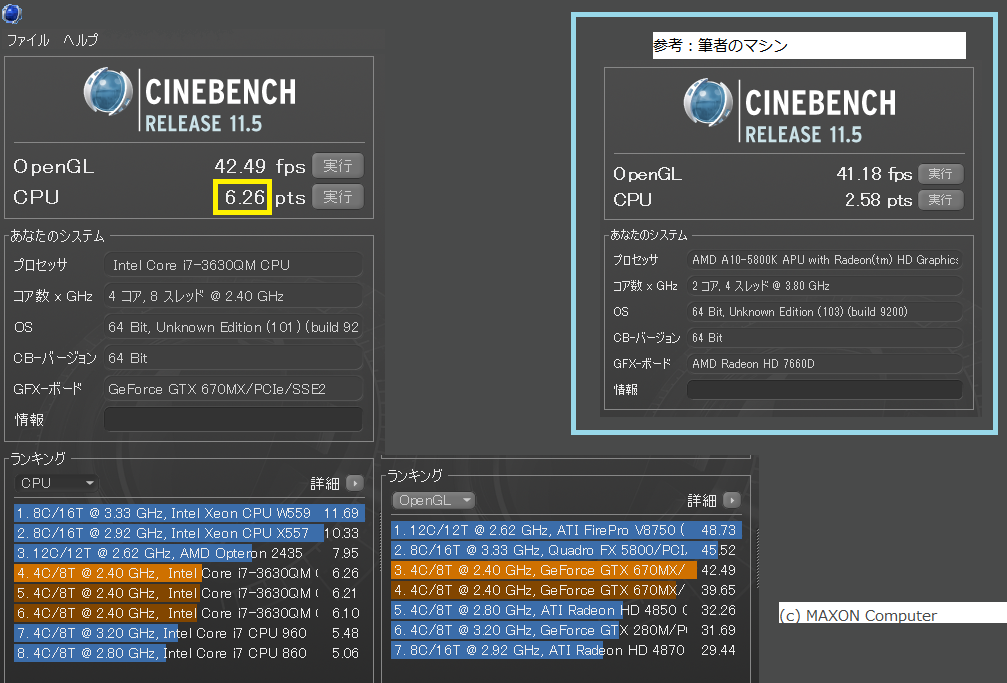This screenshot has width=1007, height=683.
Task: Click the 2 コア, 4 スレッド @ 3.80 GHz field
Action: click(x=825, y=286)
